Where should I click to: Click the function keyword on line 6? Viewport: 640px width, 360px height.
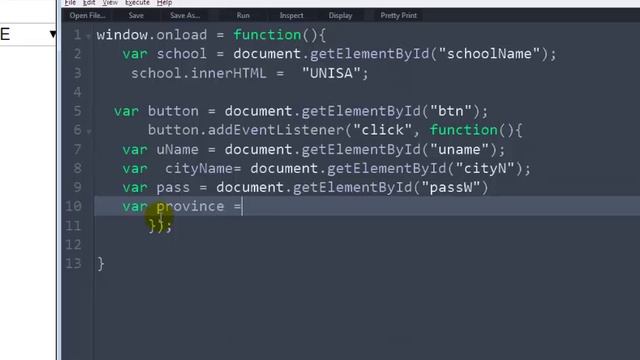[x=464, y=130]
